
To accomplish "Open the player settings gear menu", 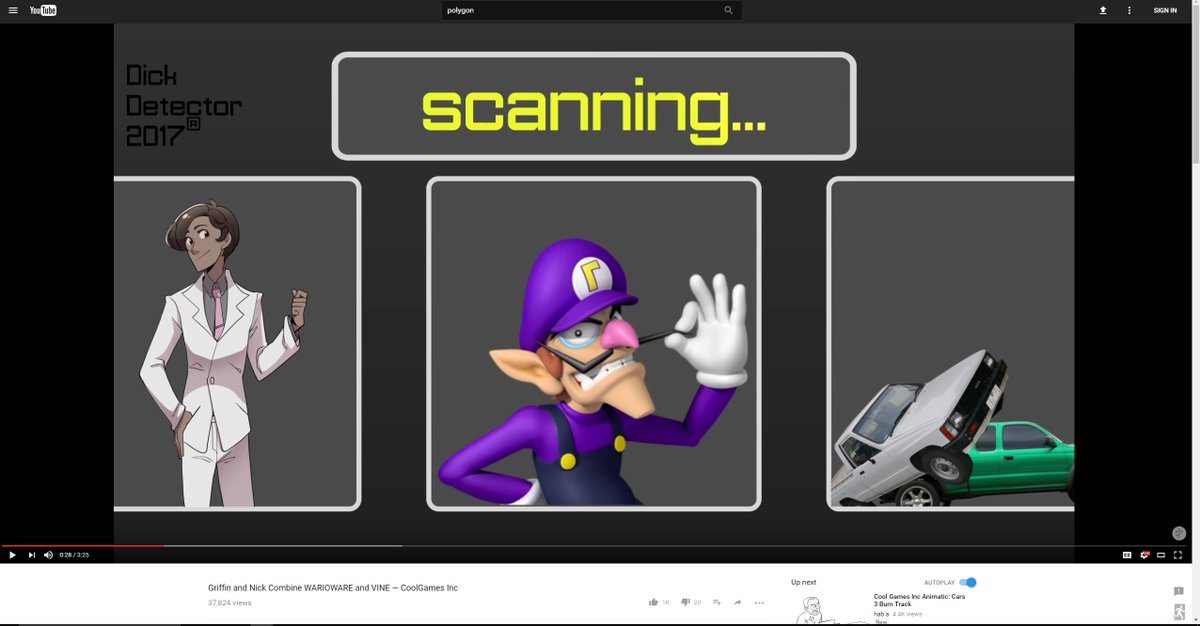I will tap(1144, 555).
